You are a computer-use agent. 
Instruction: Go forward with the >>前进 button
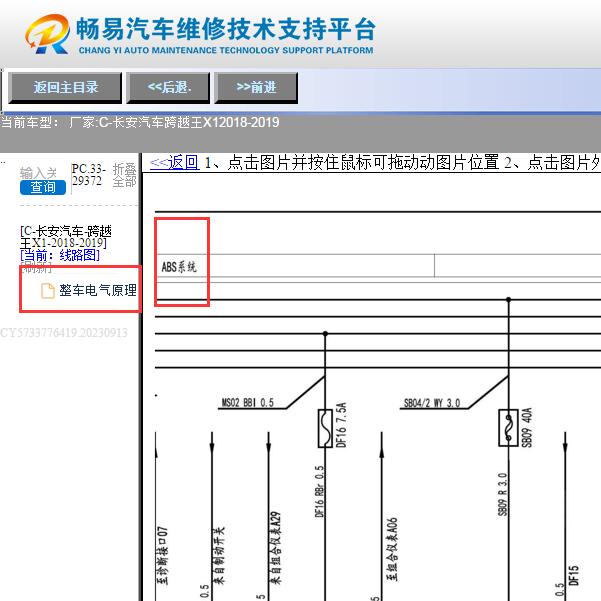pos(256,87)
